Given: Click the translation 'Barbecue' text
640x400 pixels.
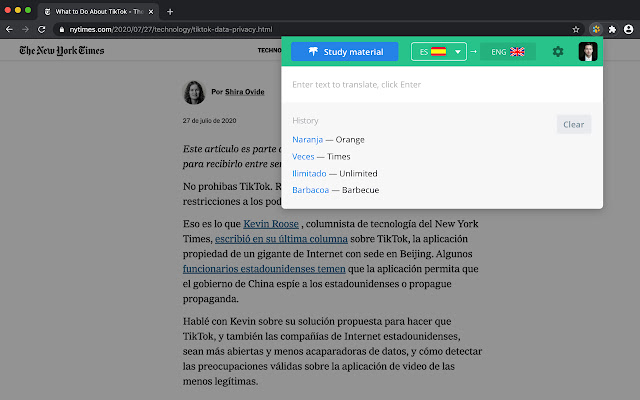Looking at the screenshot, I should [x=360, y=190].
